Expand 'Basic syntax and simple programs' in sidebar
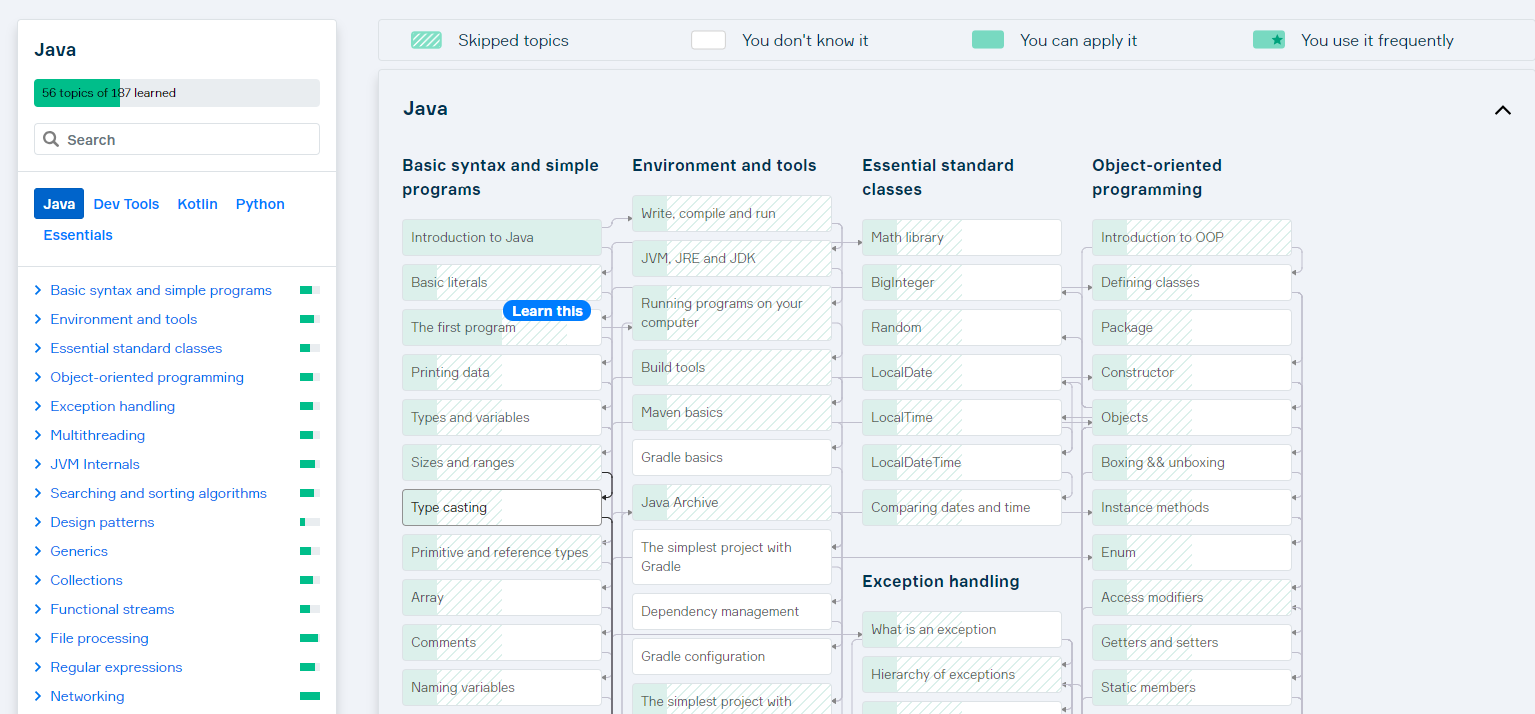 tap(38, 290)
